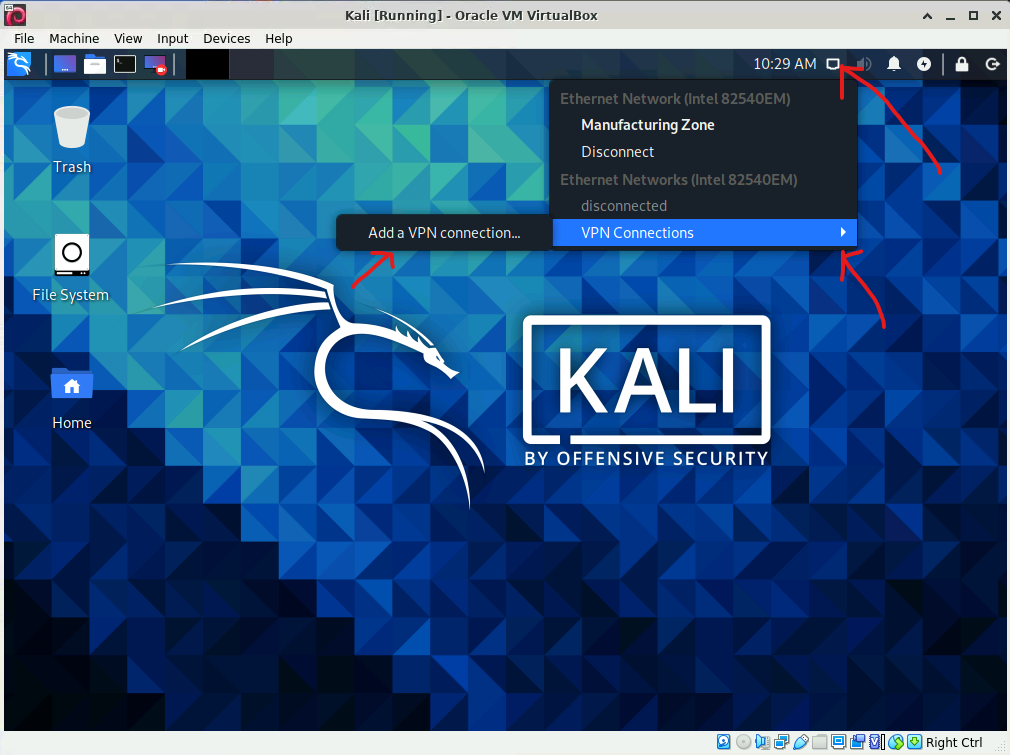Click the Right Ctrl host key label

coord(954,742)
